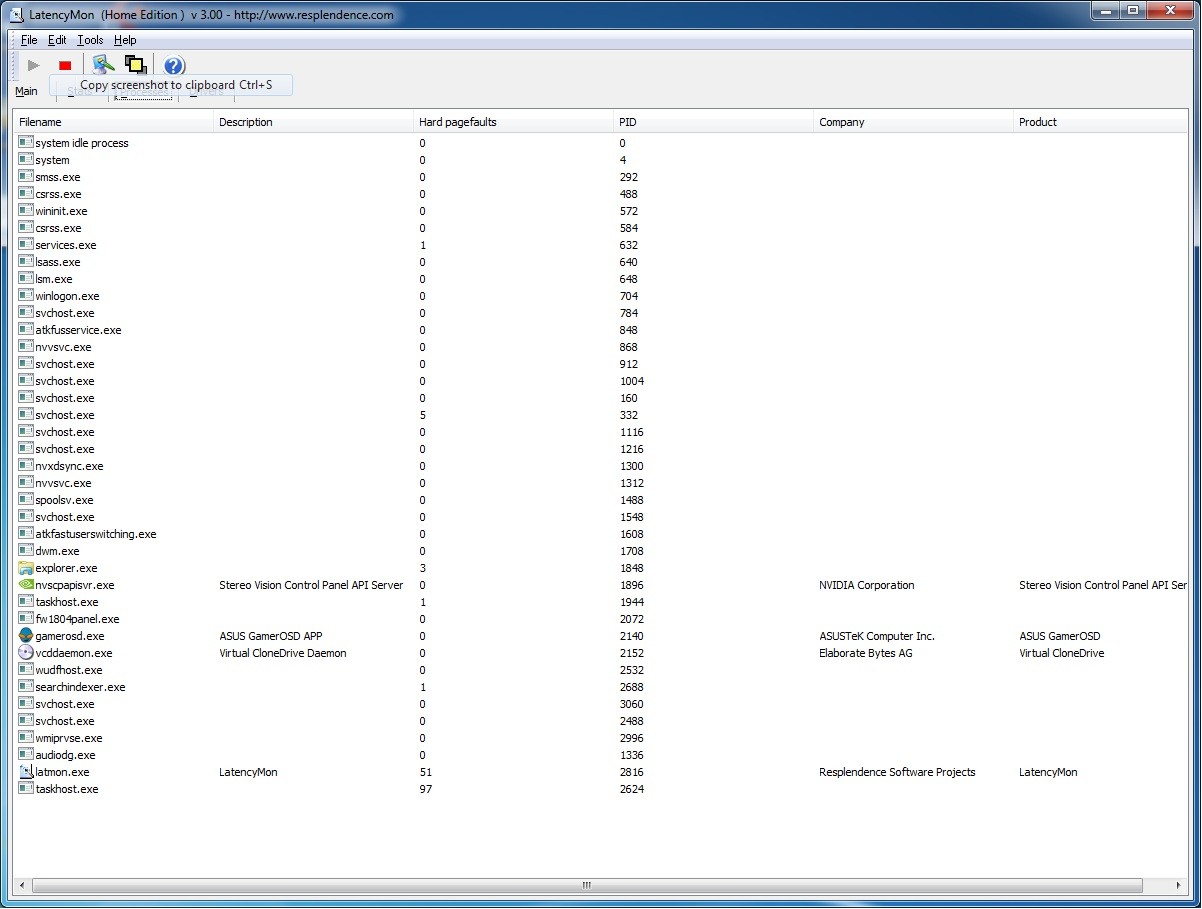Open help with the blue question mark icon
The width and height of the screenshot is (1202, 909).
click(173, 66)
